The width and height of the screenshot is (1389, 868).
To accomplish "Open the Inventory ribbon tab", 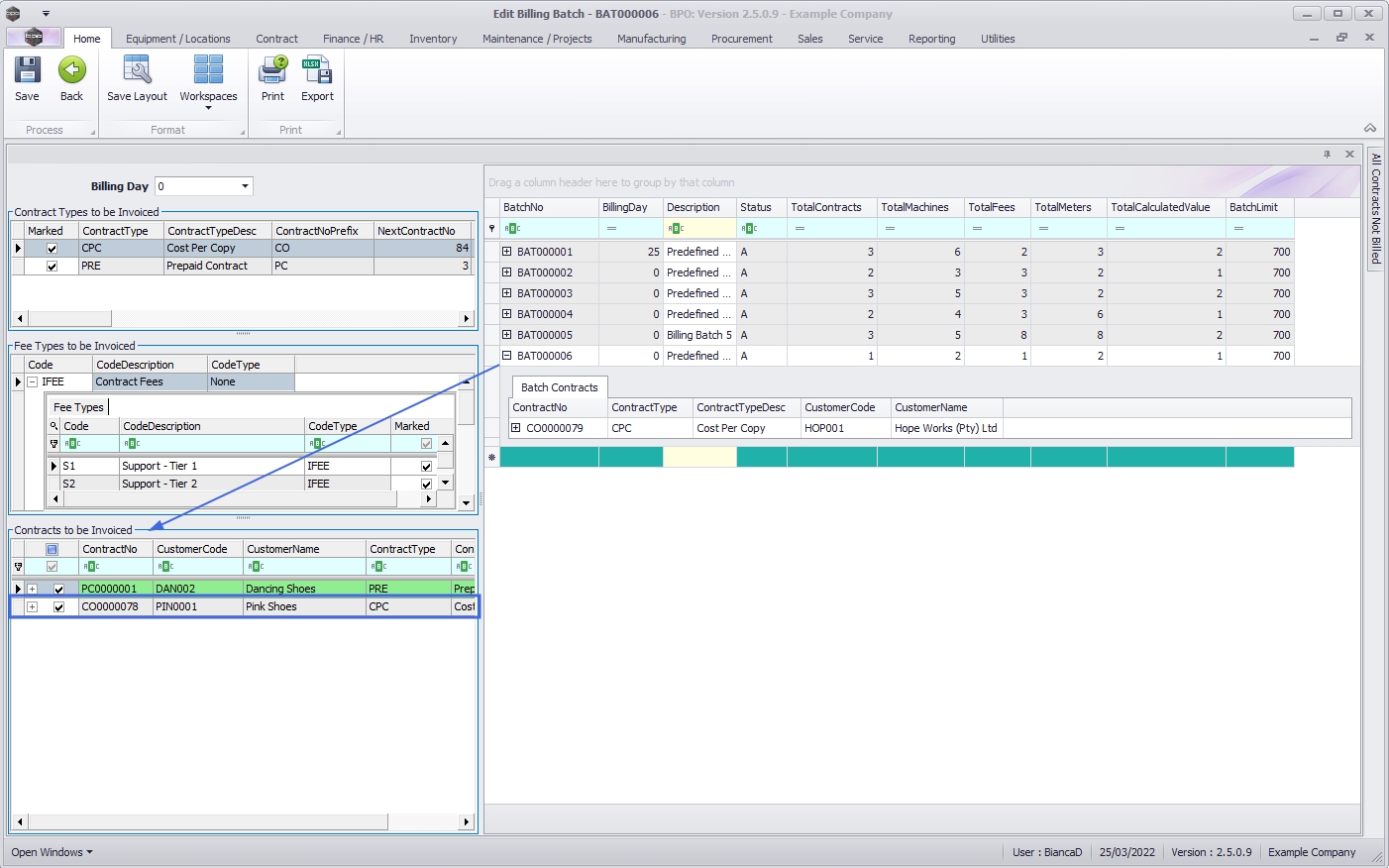I will [433, 39].
